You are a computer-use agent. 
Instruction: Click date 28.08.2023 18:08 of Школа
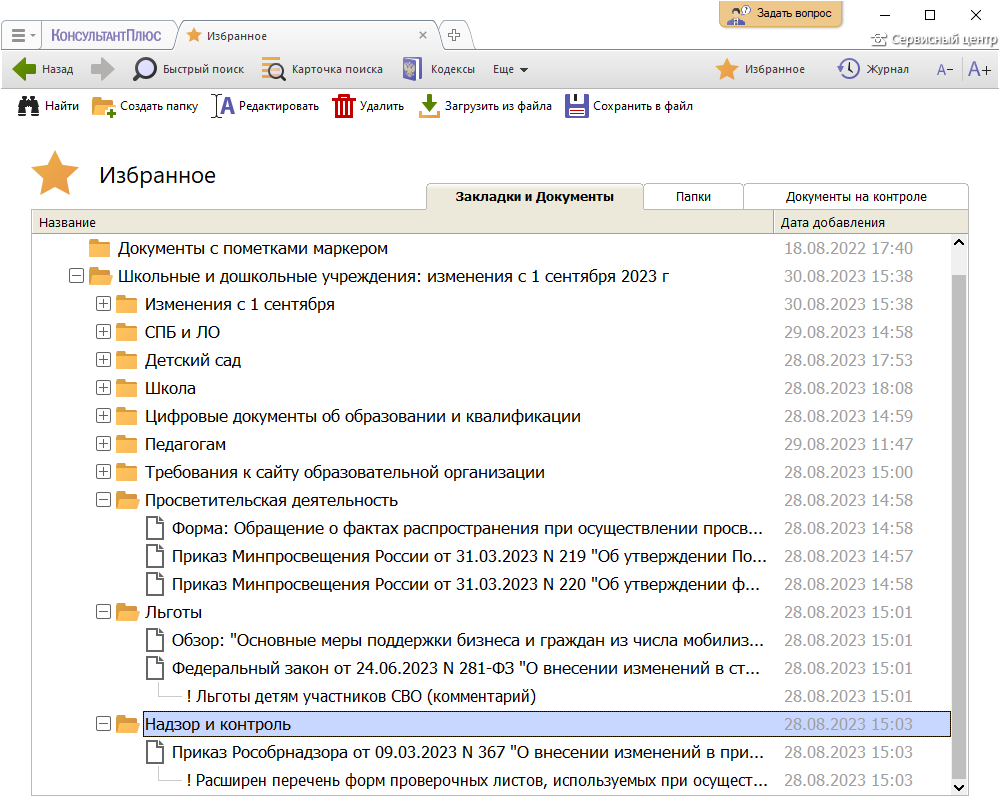click(x=848, y=388)
